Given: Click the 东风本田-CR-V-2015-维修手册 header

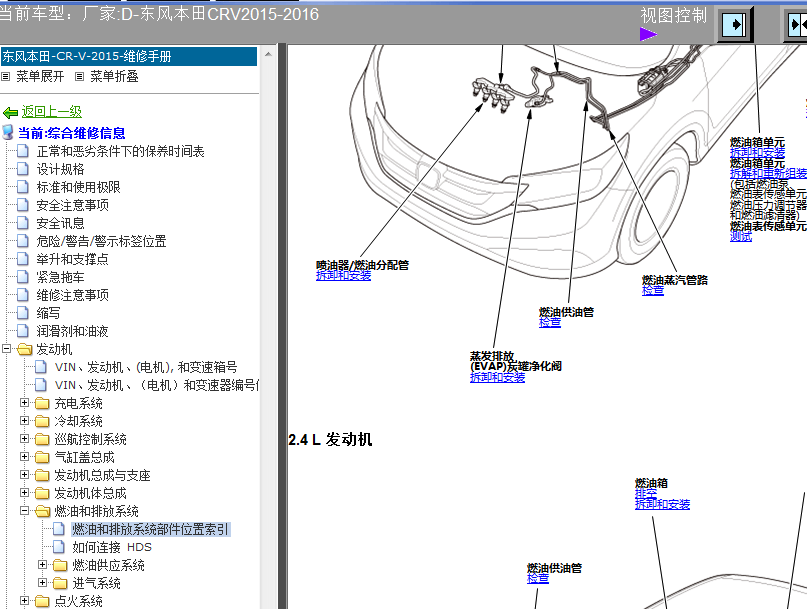Looking at the screenshot, I should (x=129, y=57).
